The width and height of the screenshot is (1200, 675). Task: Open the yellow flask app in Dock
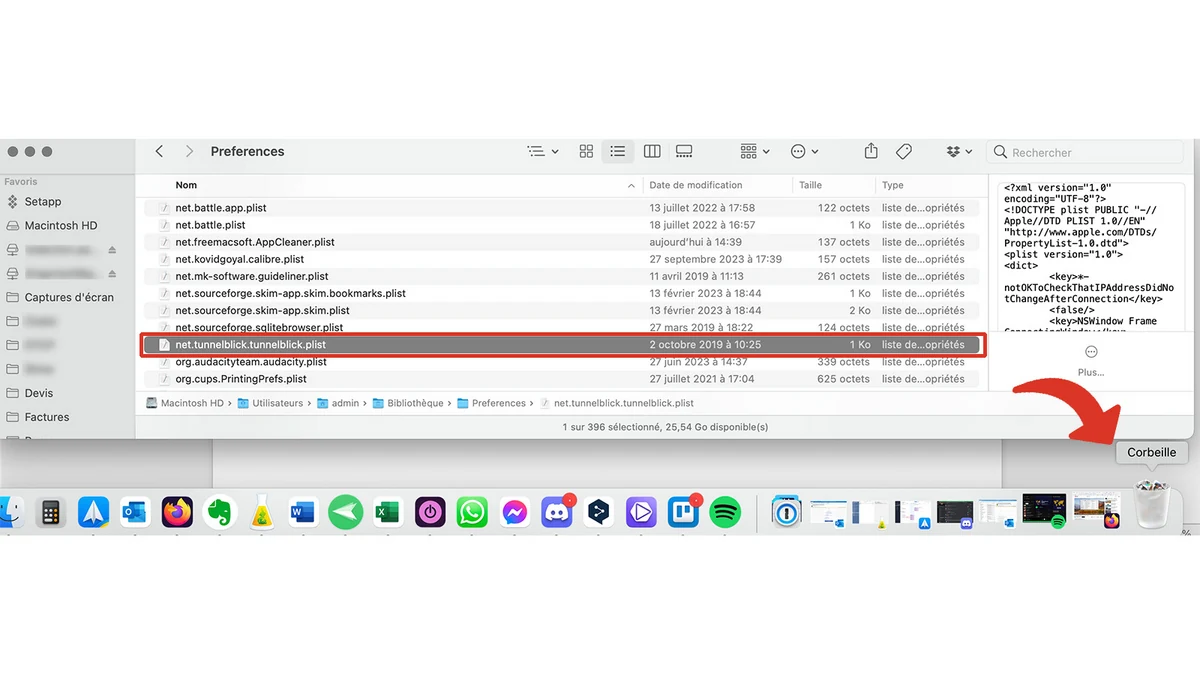[x=261, y=513]
